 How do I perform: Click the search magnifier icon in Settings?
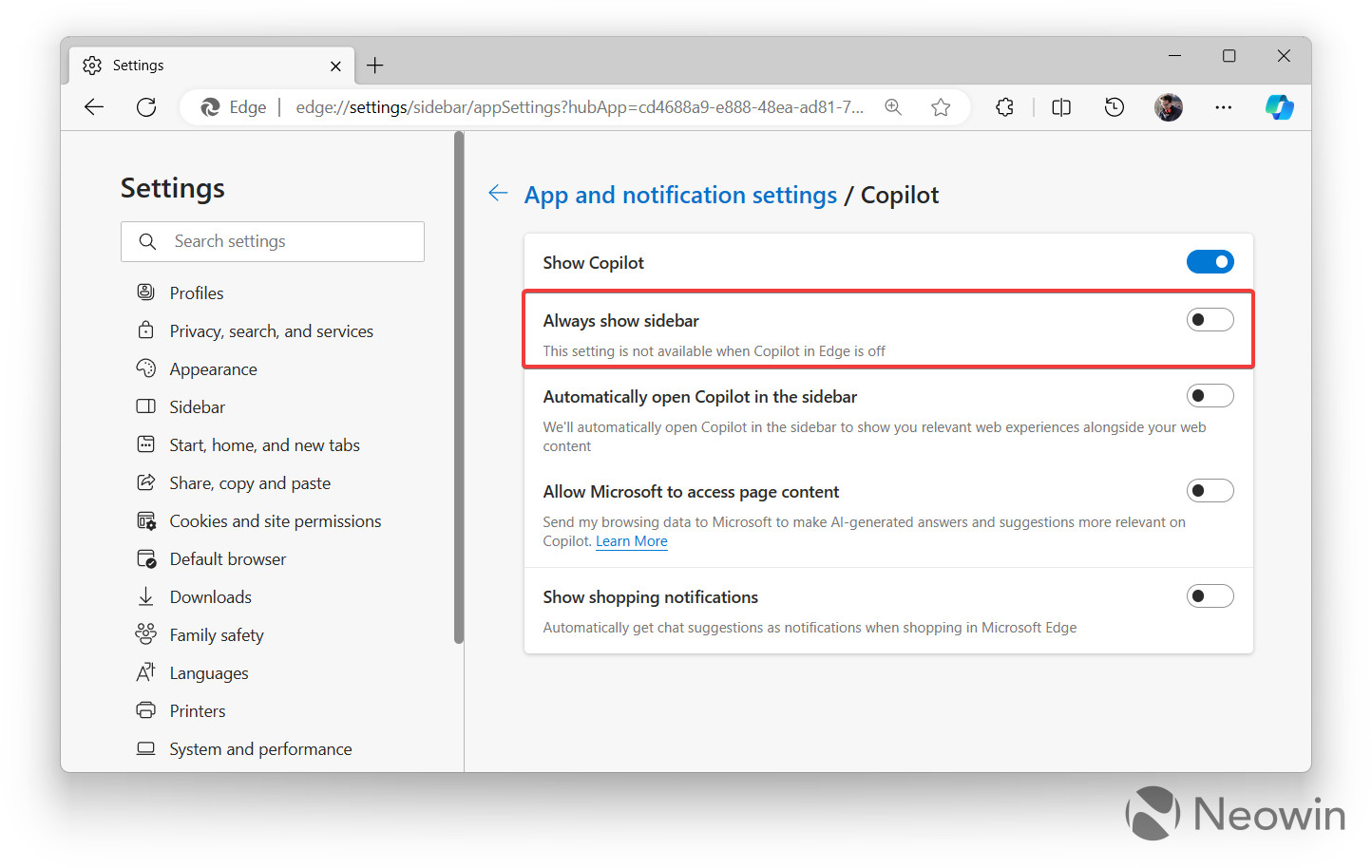coord(147,241)
